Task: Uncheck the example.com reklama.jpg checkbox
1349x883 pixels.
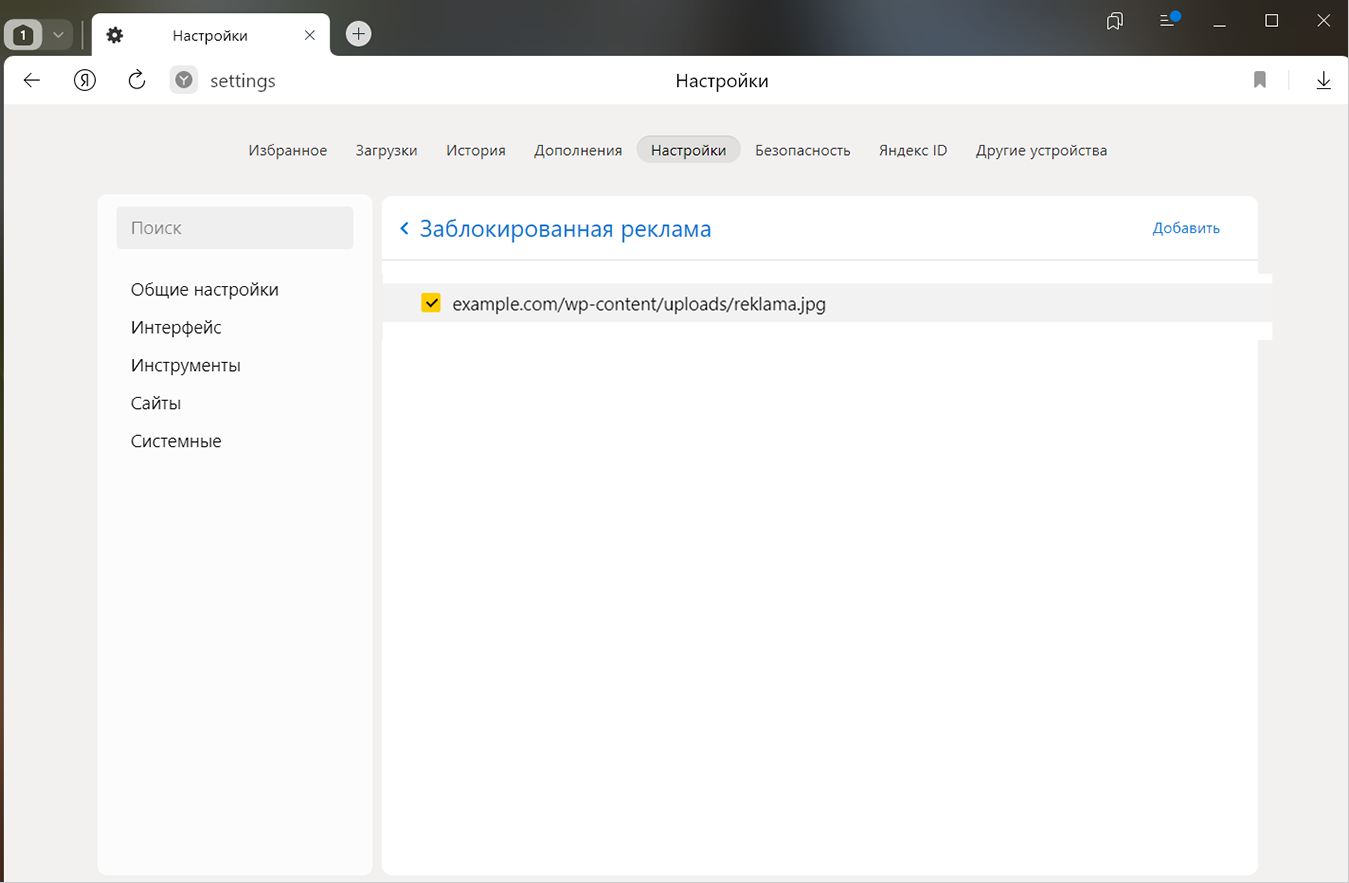Action: (x=431, y=303)
